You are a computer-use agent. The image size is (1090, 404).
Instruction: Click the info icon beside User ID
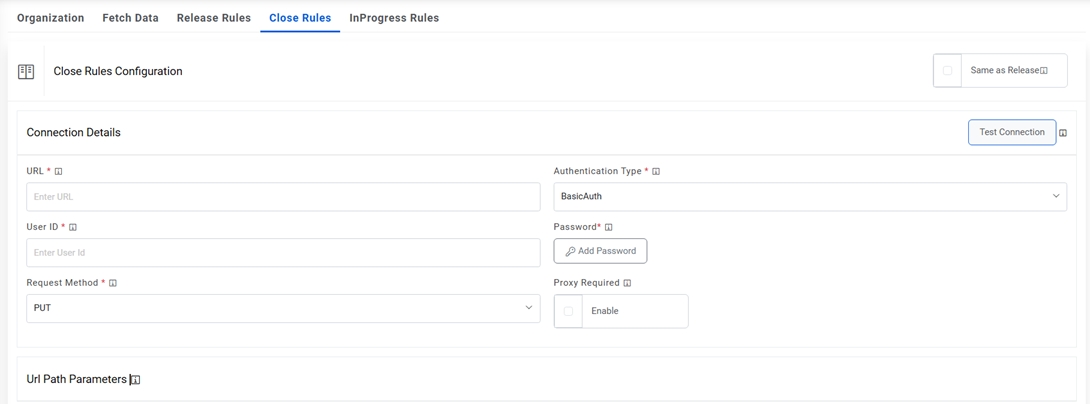73,228
